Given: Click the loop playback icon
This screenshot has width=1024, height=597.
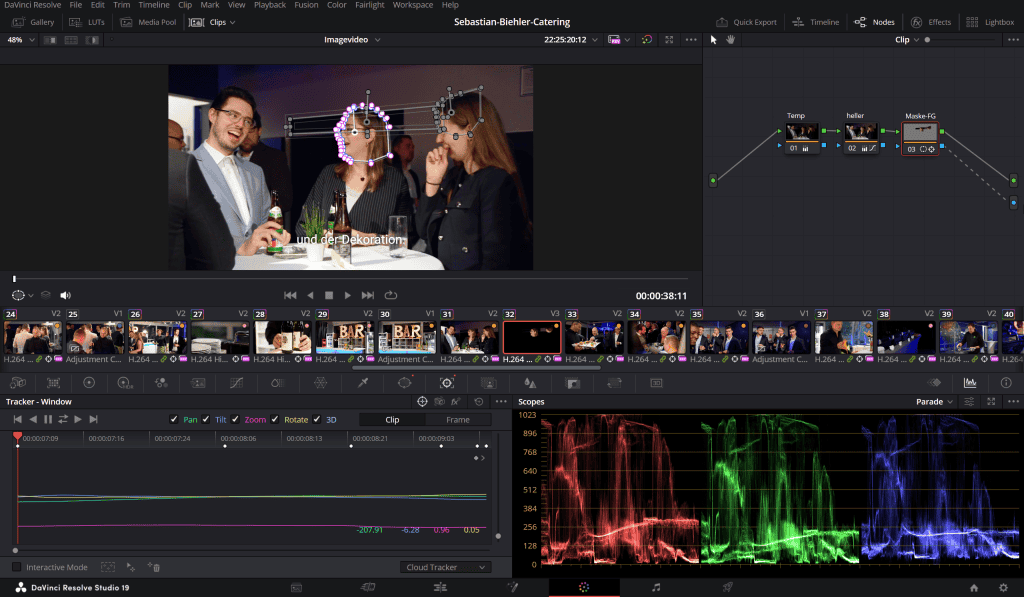Looking at the screenshot, I should click(x=391, y=295).
